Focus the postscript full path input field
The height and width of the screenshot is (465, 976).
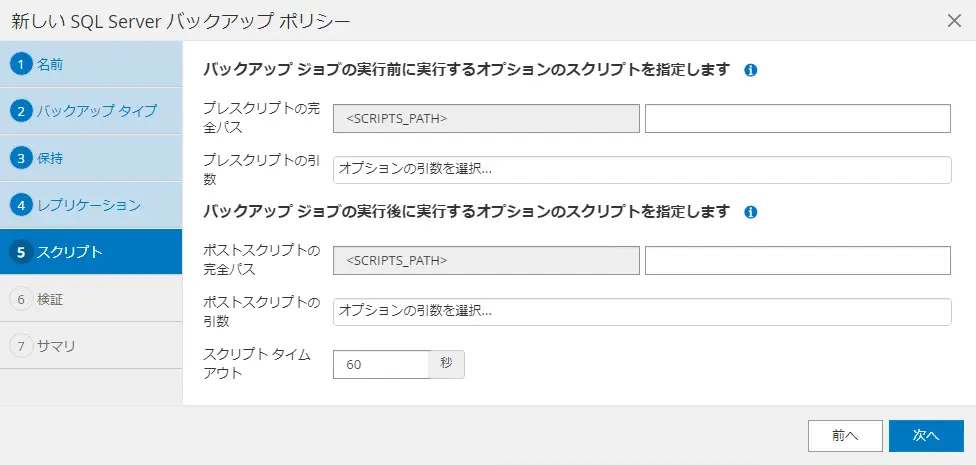(798, 260)
